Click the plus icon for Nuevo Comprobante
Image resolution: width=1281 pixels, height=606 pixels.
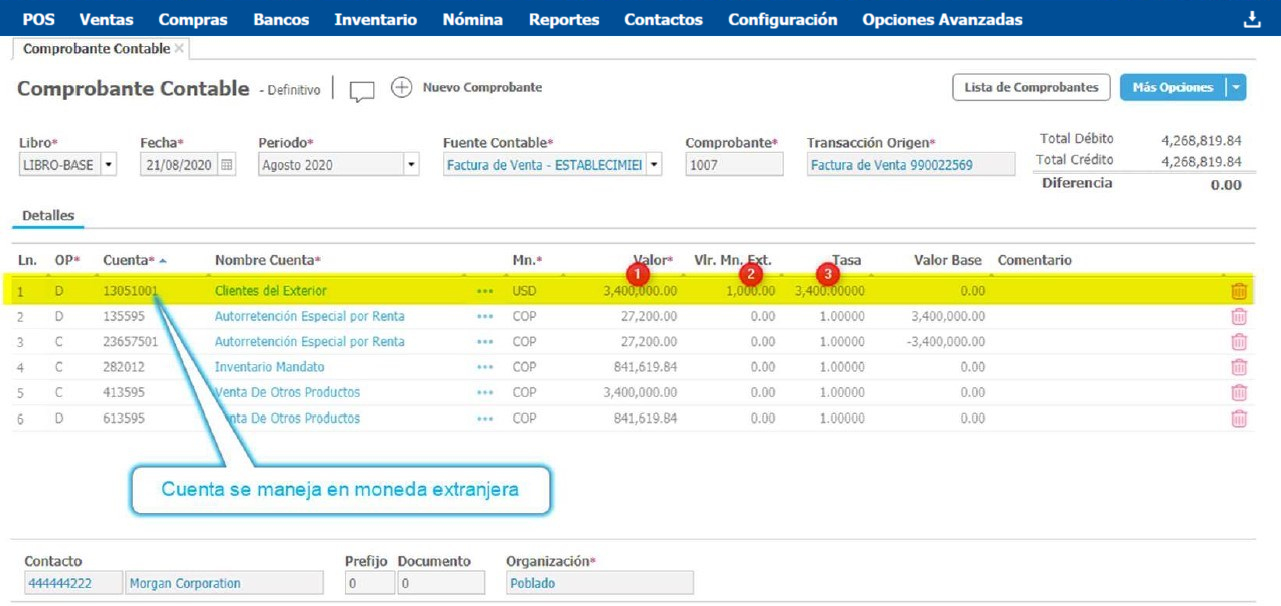(401, 88)
